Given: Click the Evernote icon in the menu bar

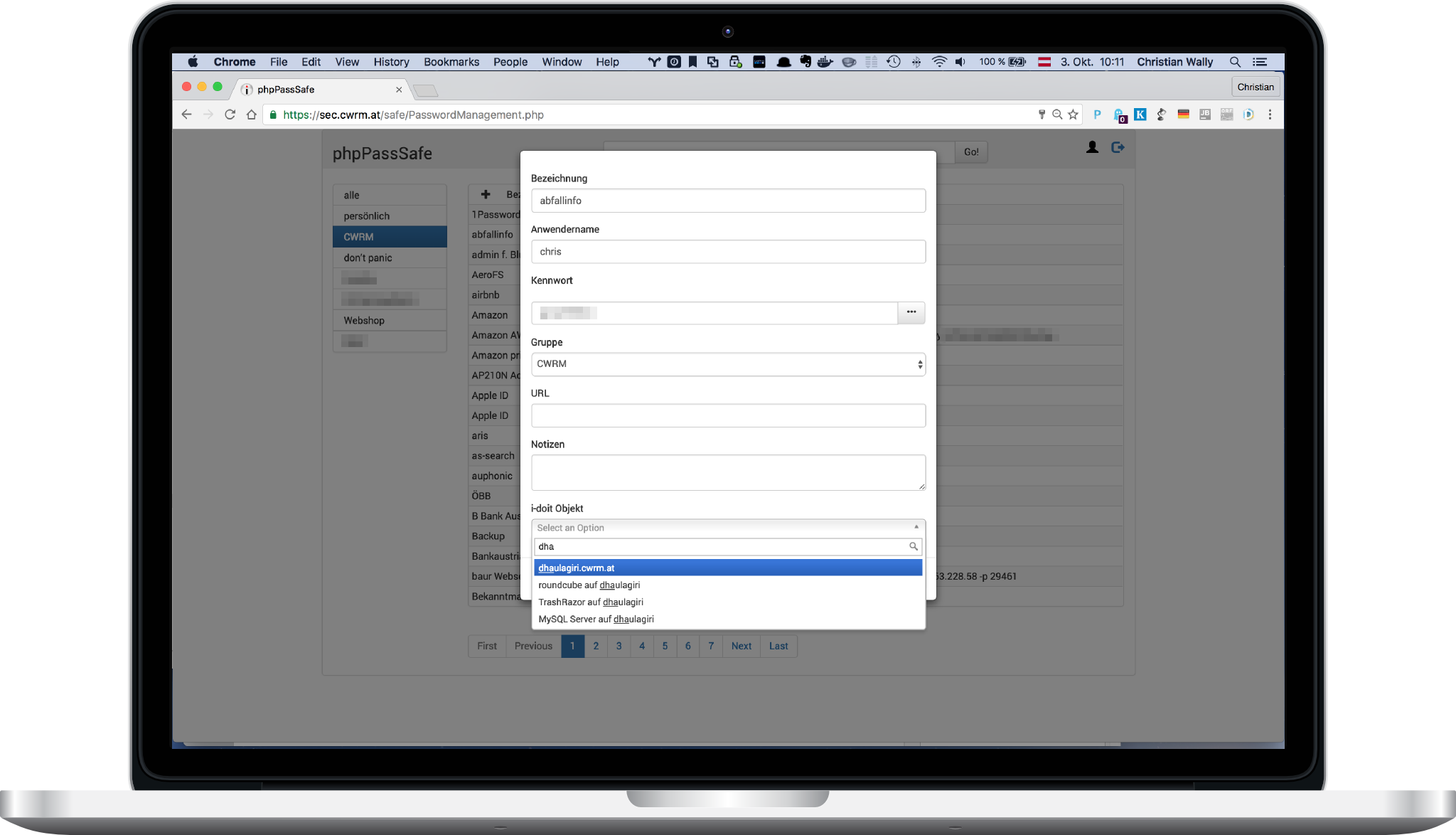Looking at the screenshot, I should (805, 62).
